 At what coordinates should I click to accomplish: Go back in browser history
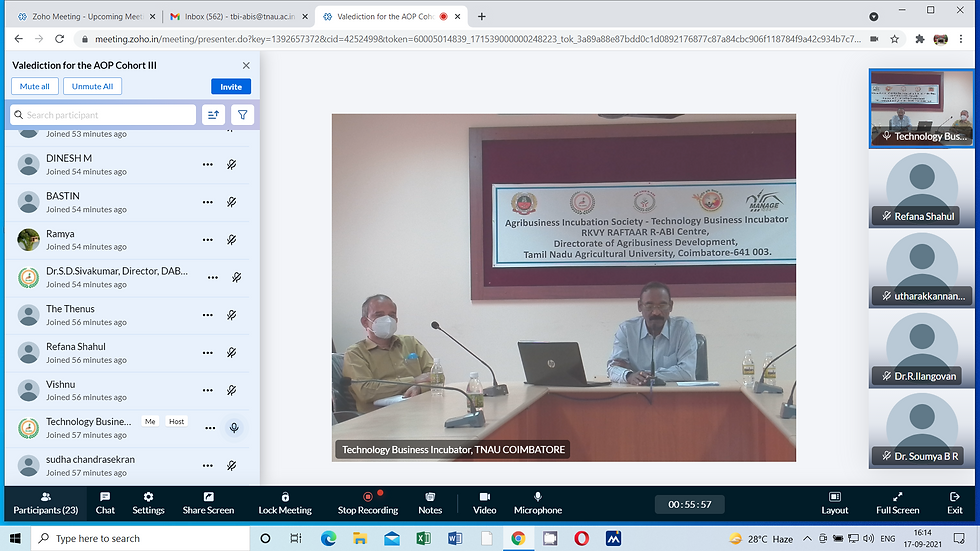point(19,39)
